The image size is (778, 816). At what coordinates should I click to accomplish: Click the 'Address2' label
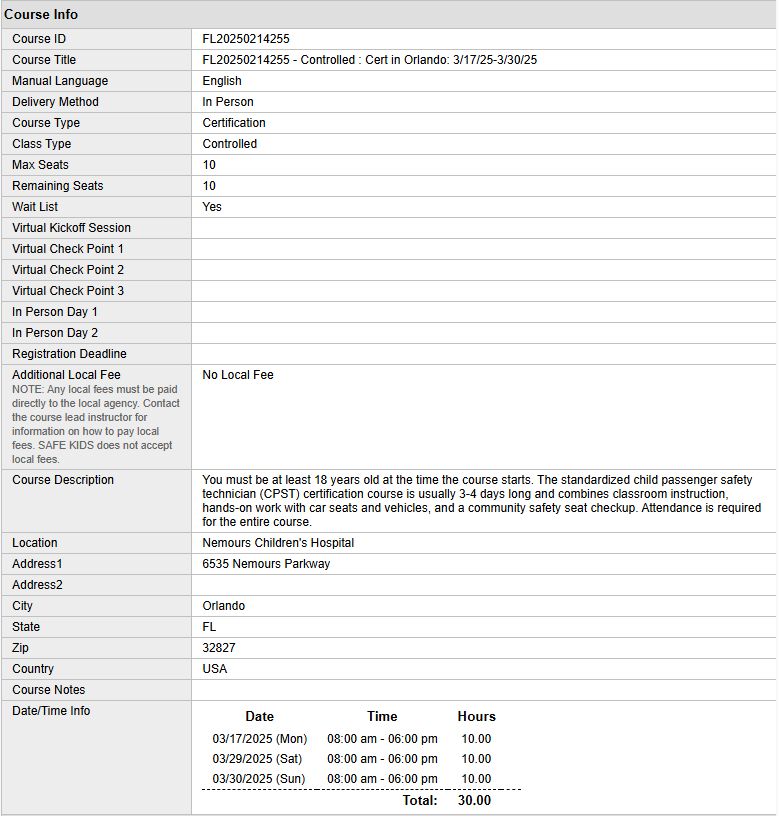click(x=37, y=585)
